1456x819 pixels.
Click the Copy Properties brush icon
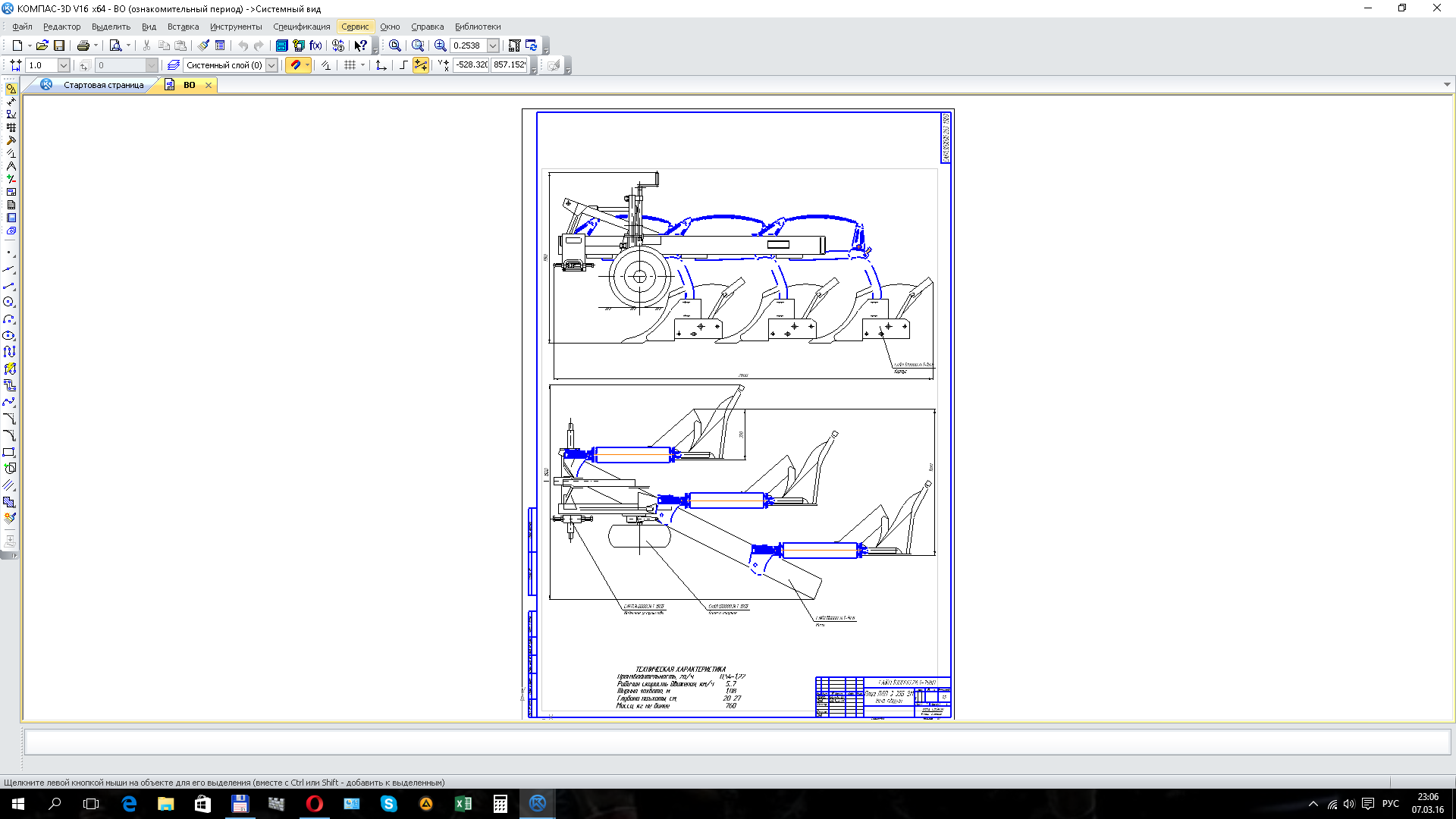(203, 45)
